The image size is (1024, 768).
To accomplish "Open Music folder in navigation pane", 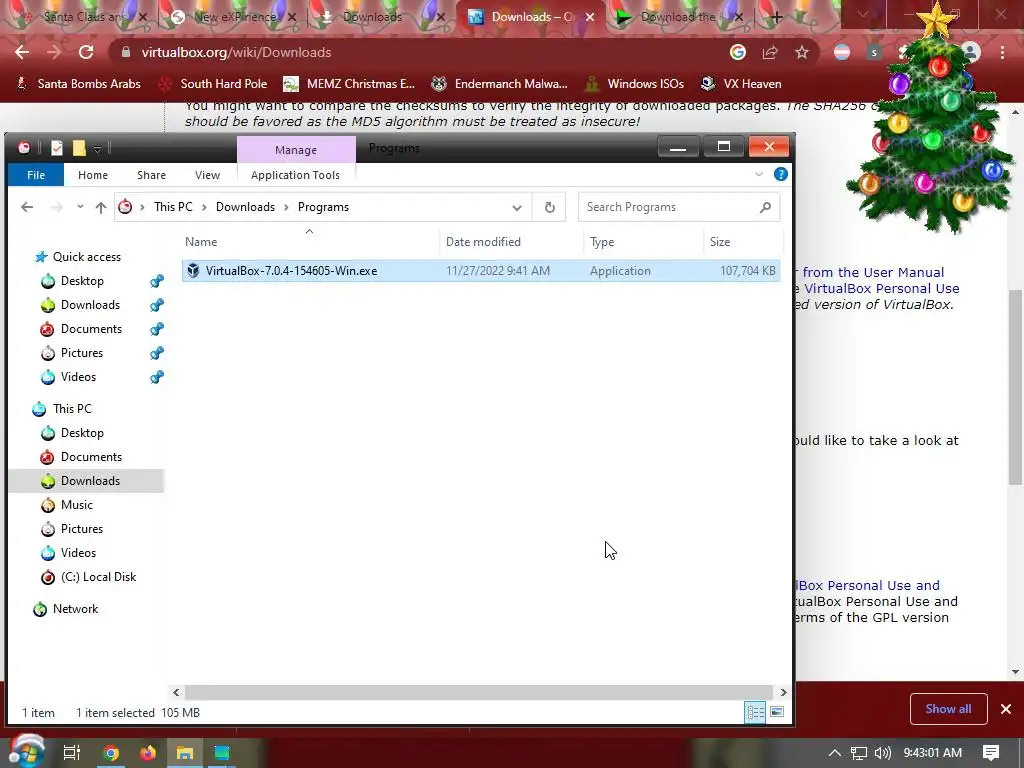I will click(76, 505).
